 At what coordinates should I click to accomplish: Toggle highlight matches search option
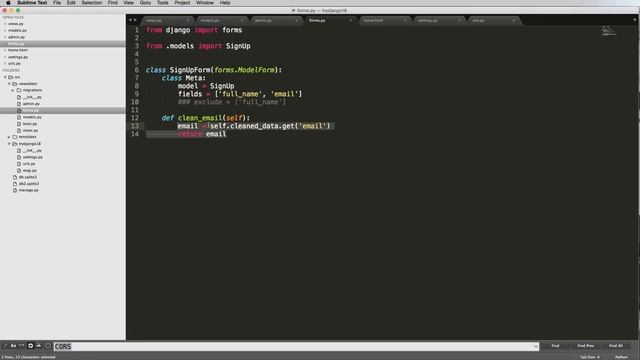coord(48,346)
